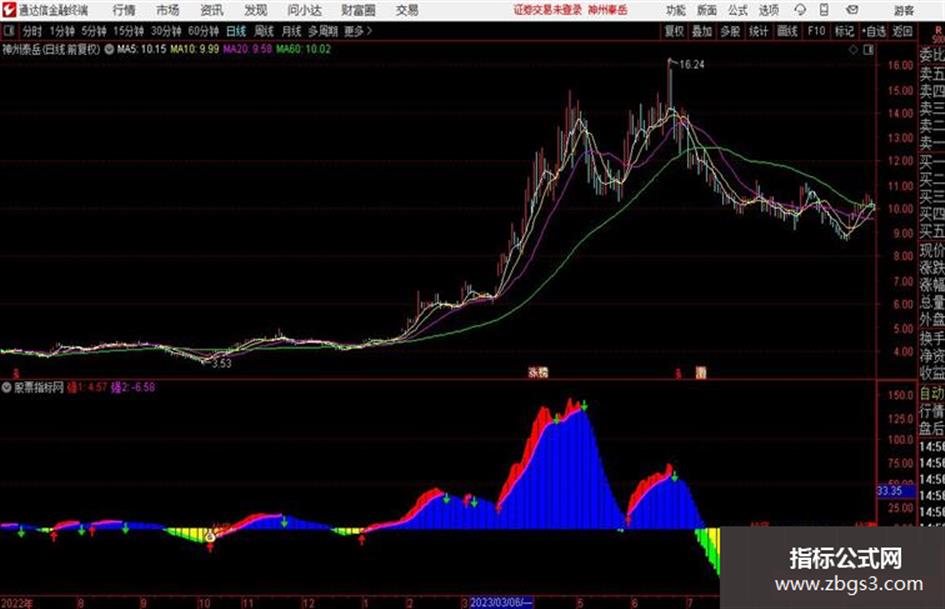Click the 返回 back button
The width and height of the screenshot is (945, 609).
[x=902, y=31]
